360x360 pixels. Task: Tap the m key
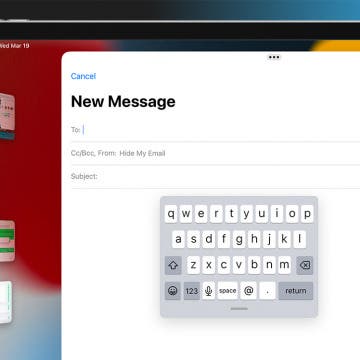(284, 265)
